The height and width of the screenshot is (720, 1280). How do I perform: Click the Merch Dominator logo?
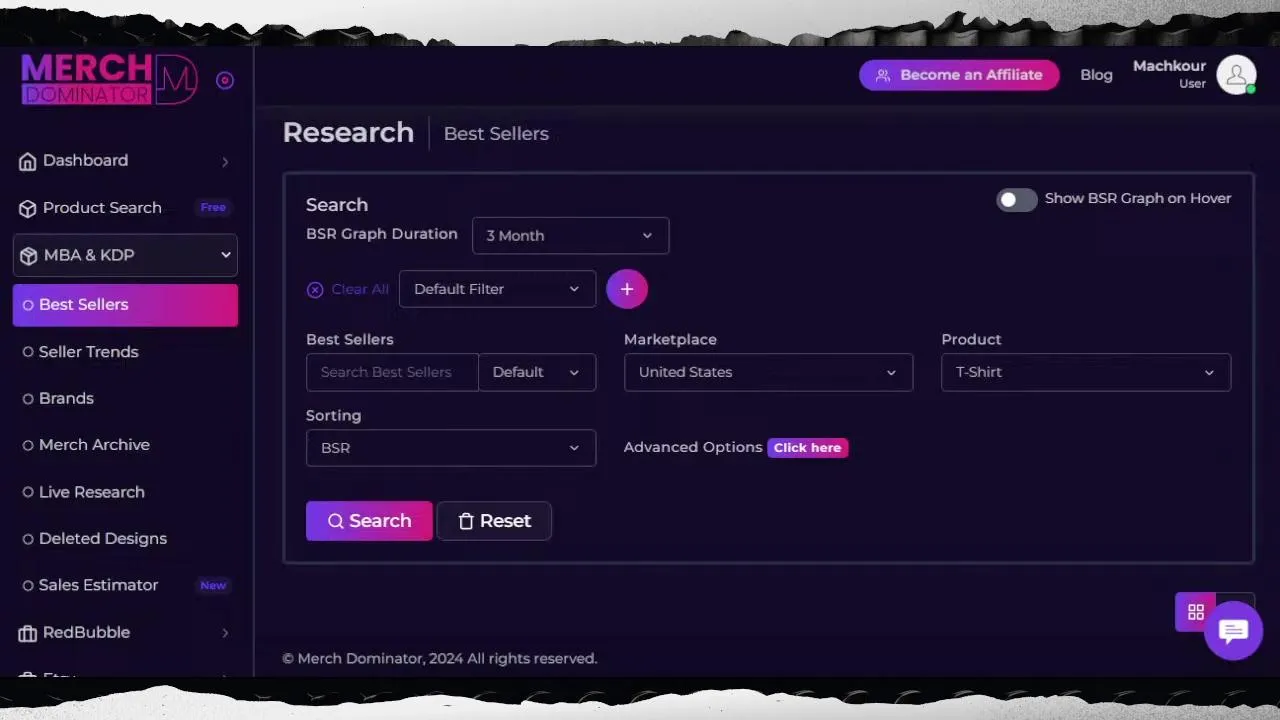109,79
